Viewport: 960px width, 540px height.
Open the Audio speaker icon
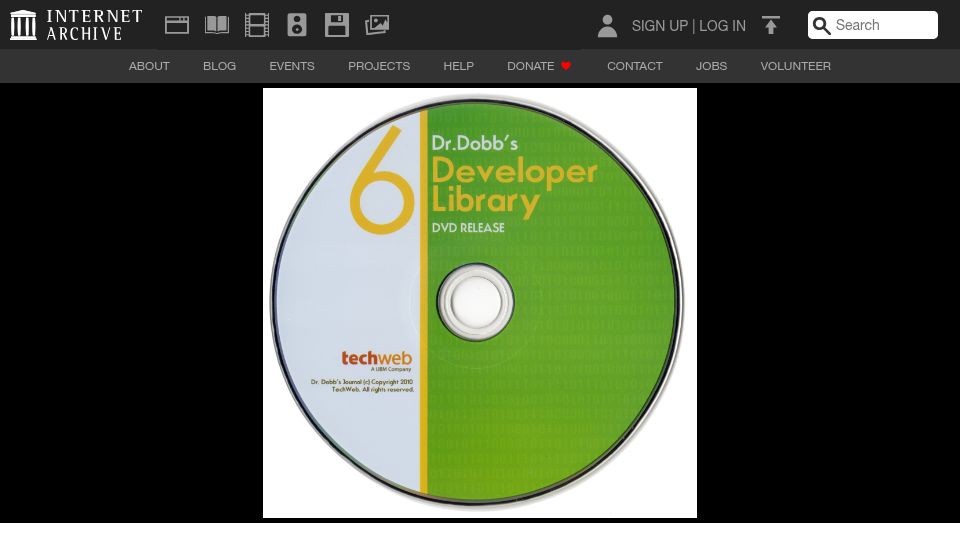(x=297, y=25)
